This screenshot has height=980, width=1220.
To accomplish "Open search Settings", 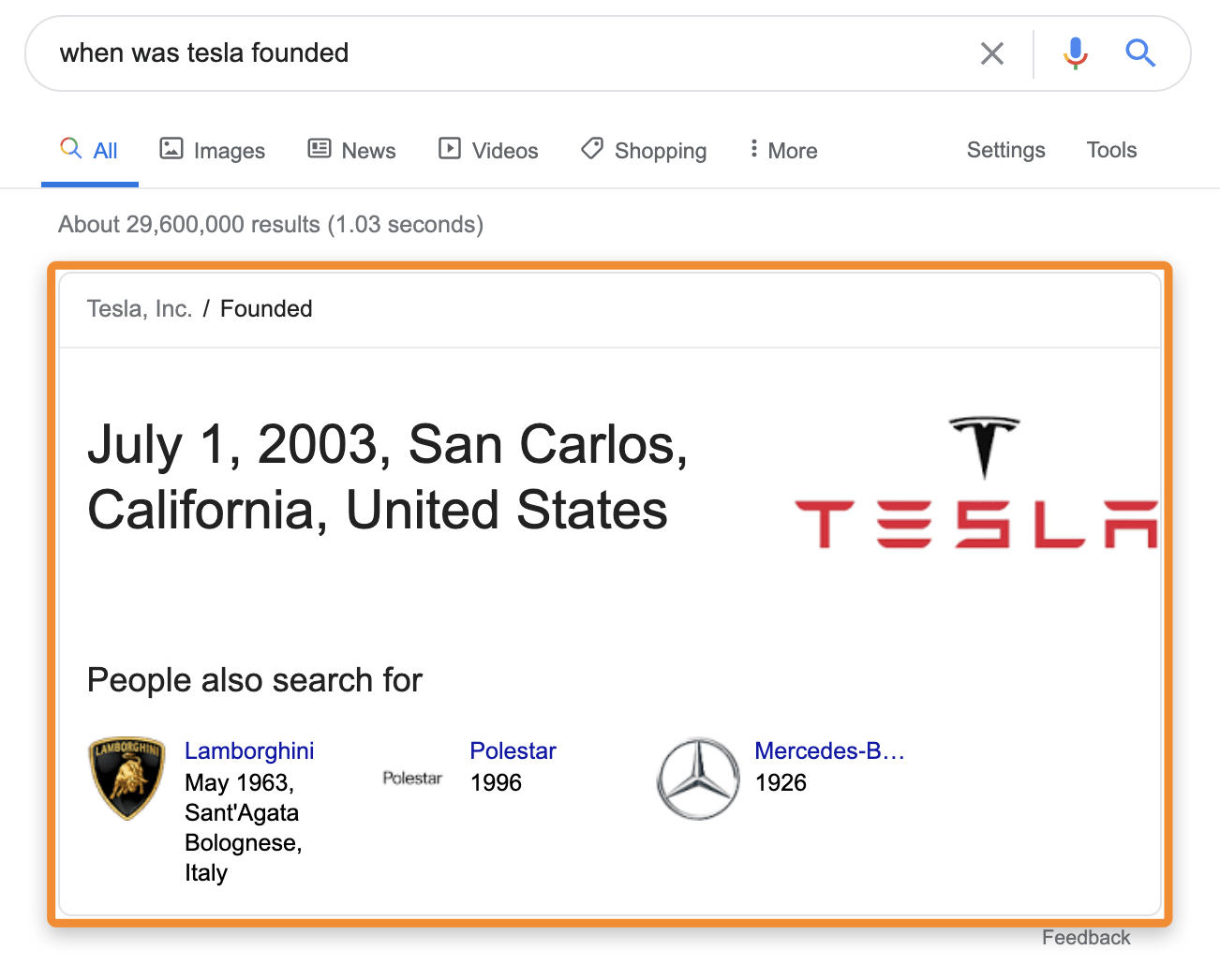I will pos(1005,150).
